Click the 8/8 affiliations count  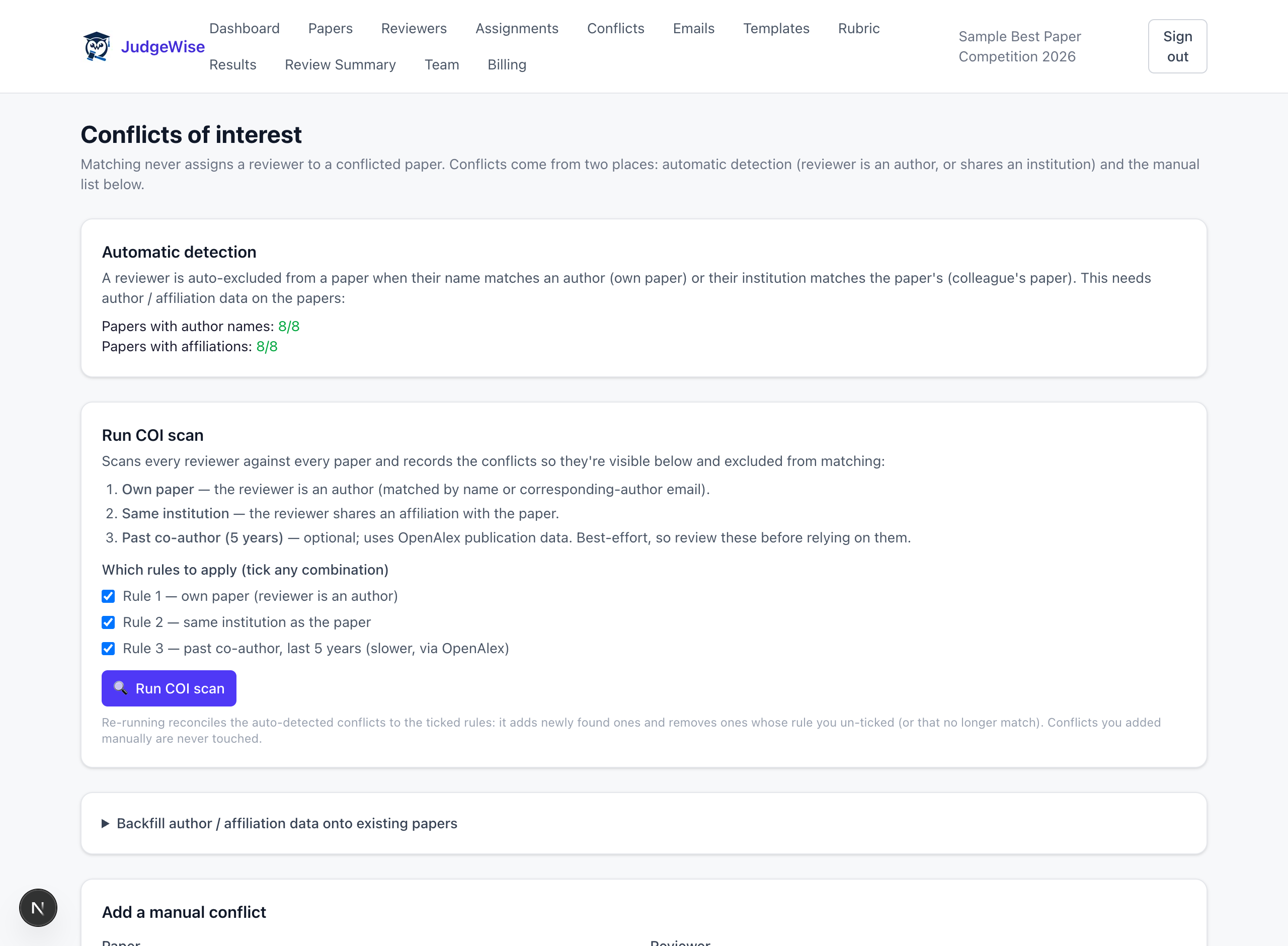tap(267, 346)
